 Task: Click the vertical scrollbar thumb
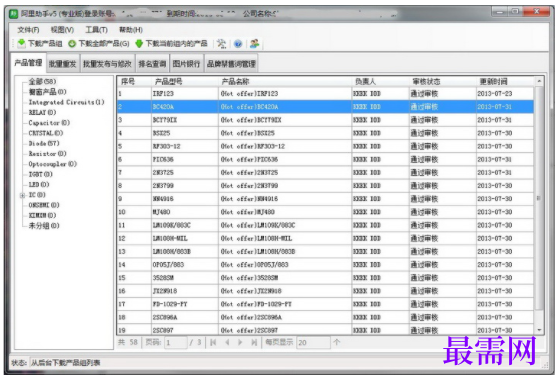click(x=539, y=198)
